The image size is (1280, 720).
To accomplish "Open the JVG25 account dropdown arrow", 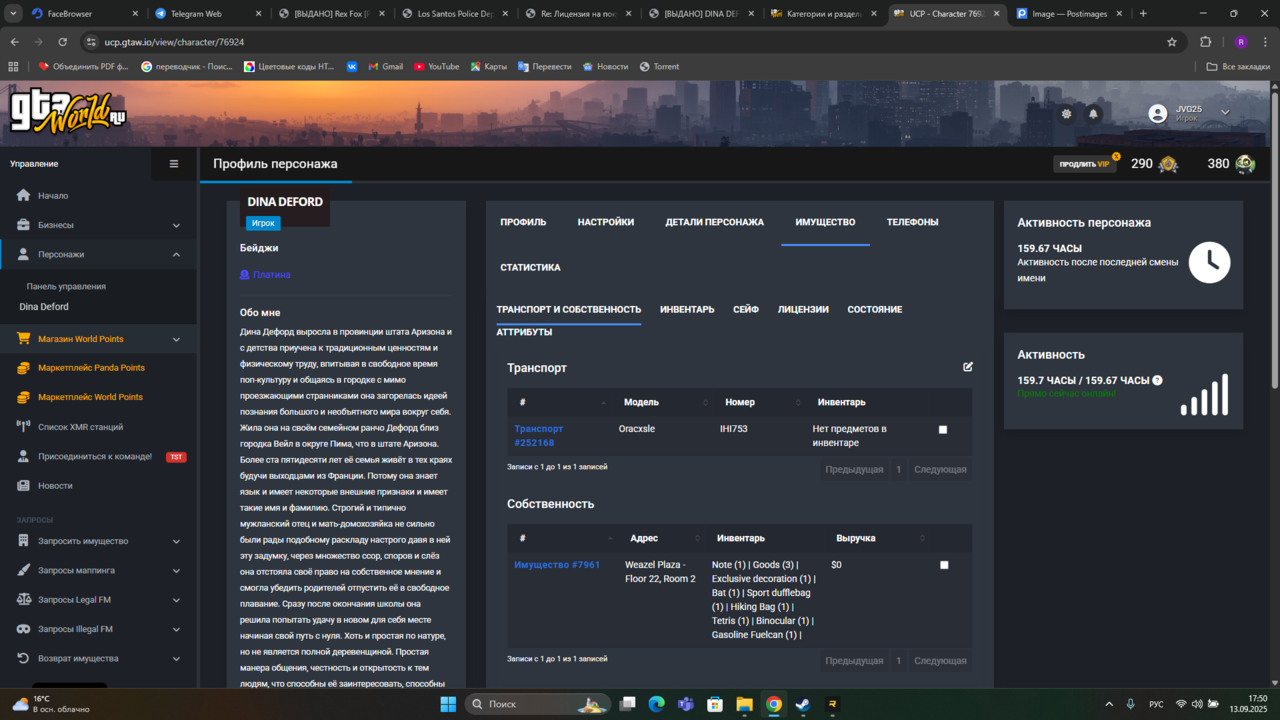I will pos(1225,112).
